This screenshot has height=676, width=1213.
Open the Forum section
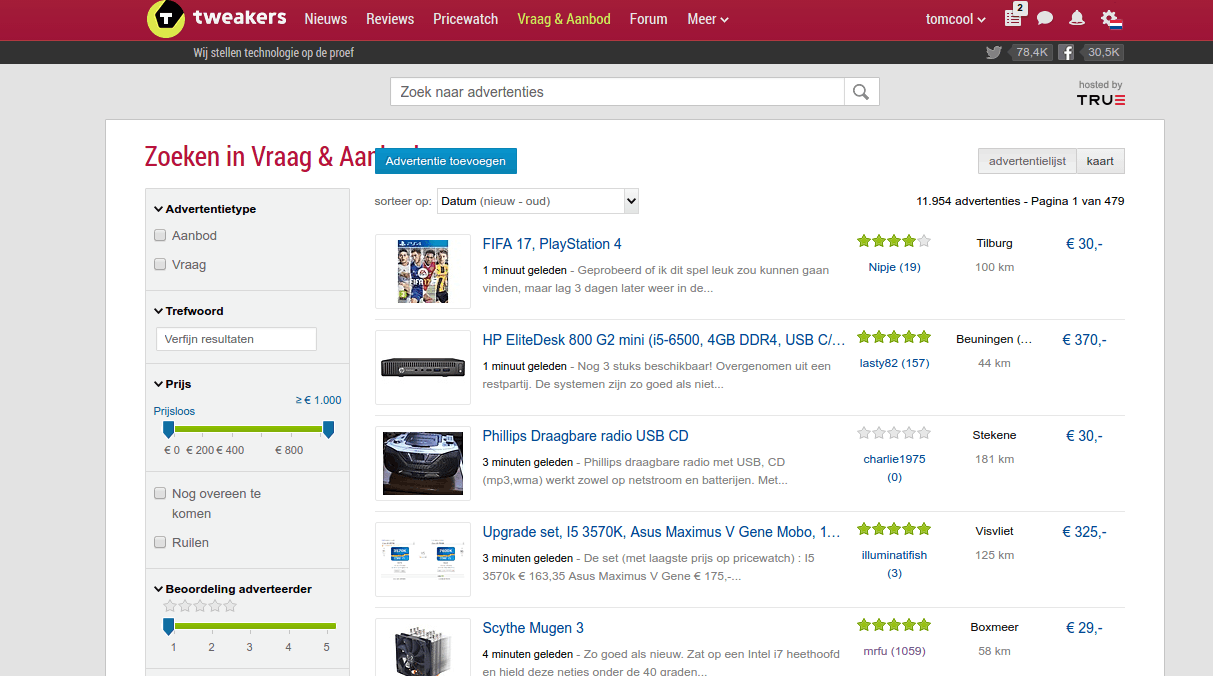click(649, 19)
